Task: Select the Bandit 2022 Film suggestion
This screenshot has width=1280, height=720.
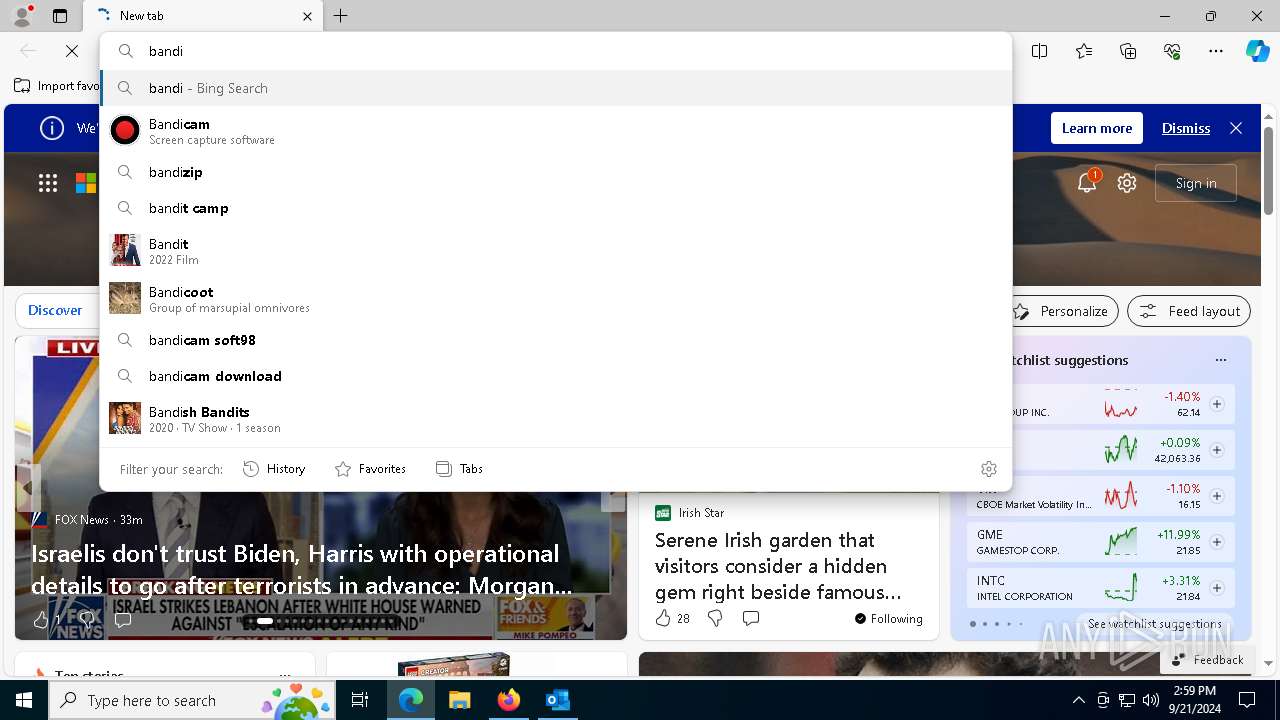Action: coord(556,251)
